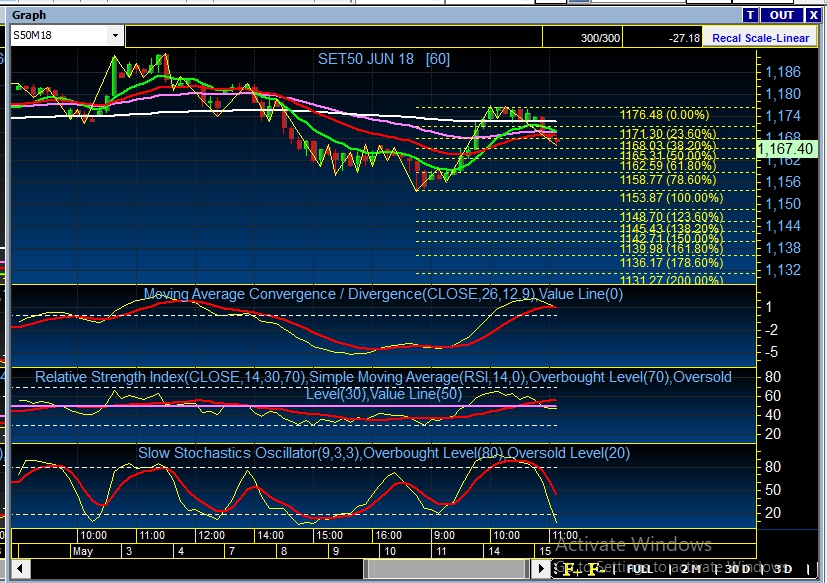Image resolution: width=827 pixels, height=583 pixels.
Task: Open the S50M18 symbol dropdown
Action: point(115,36)
